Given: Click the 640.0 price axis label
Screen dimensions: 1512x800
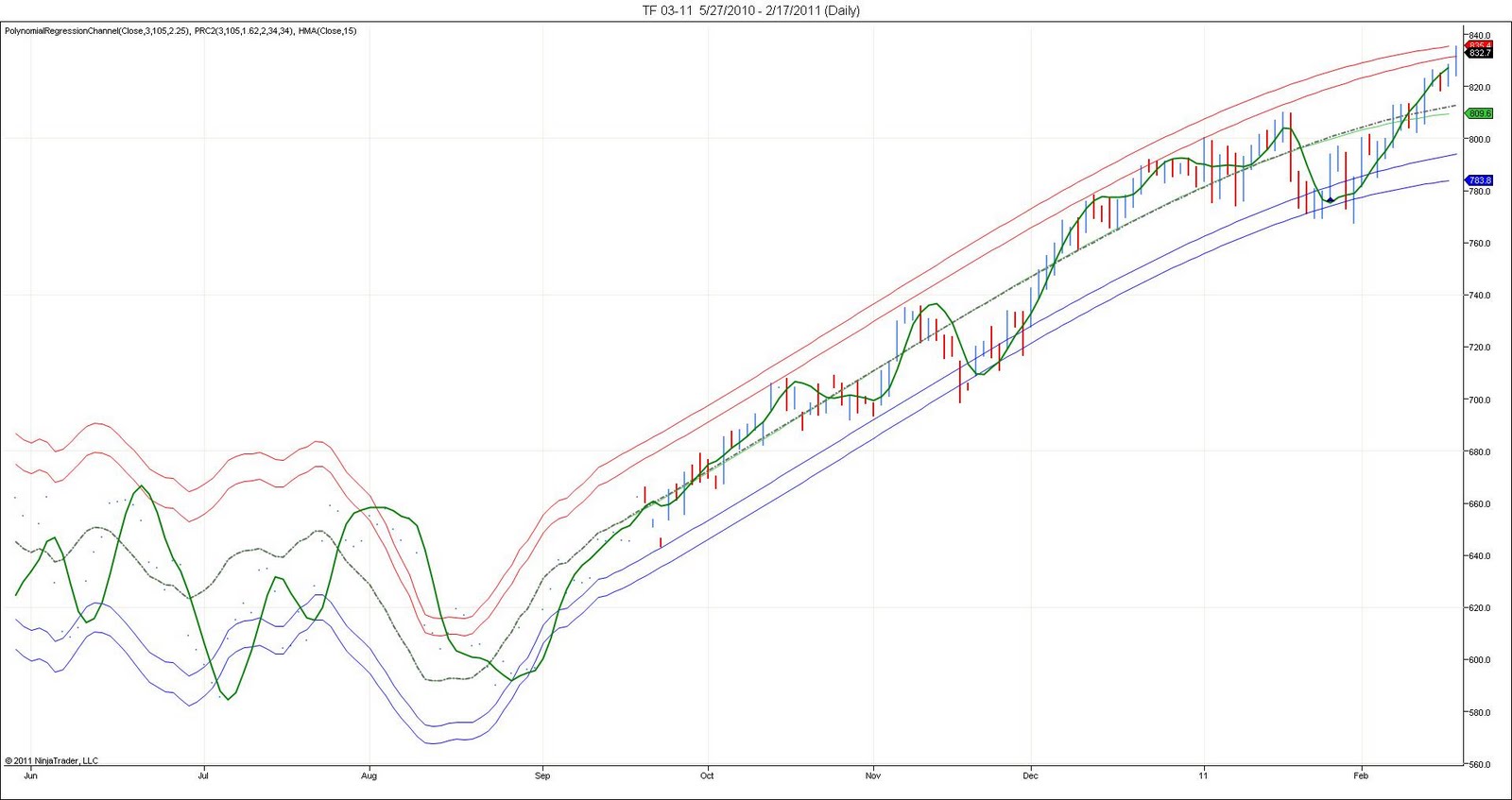Looking at the screenshot, I should [x=1480, y=556].
